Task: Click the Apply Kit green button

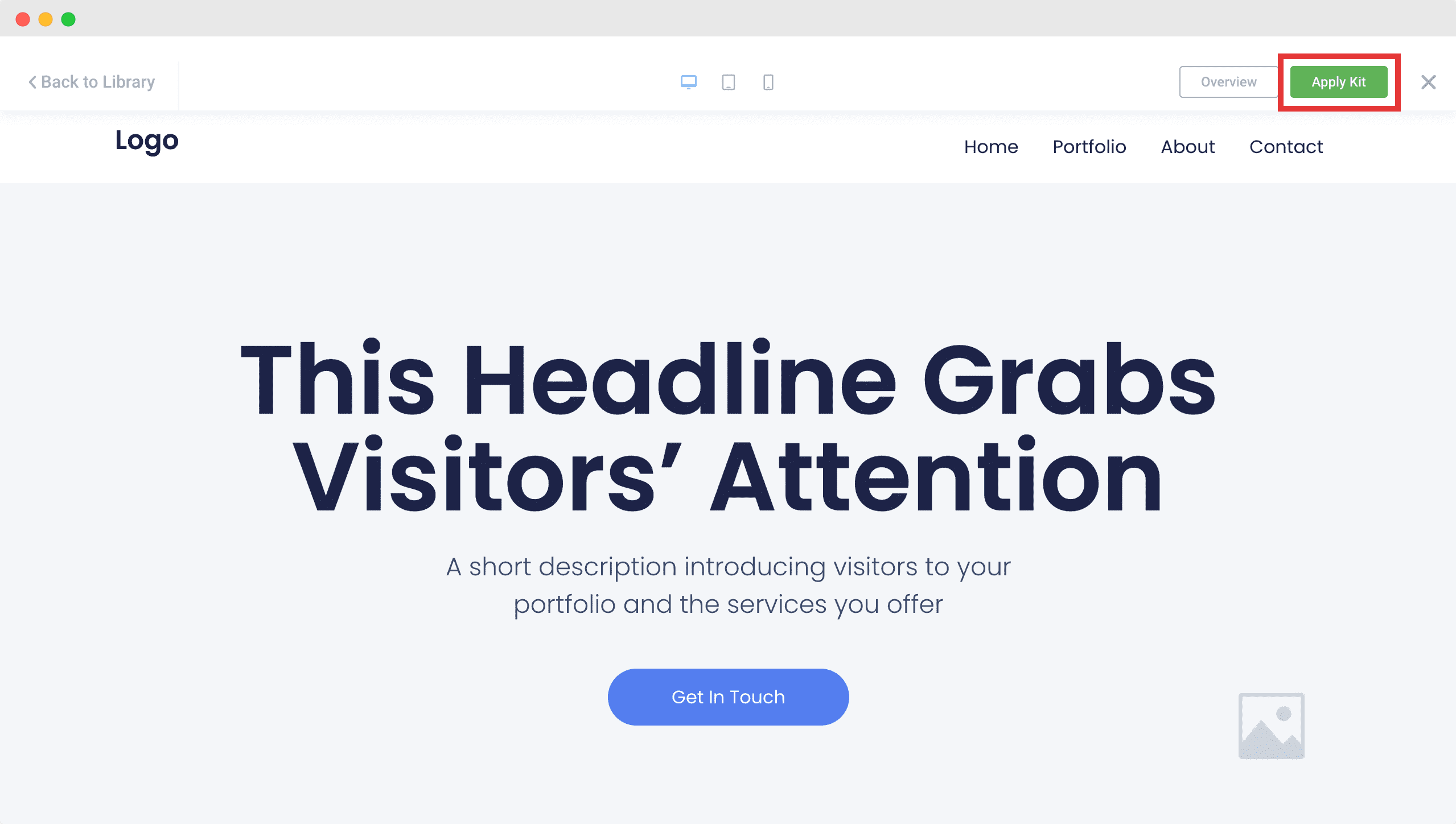Action: (x=1338, y=81)
